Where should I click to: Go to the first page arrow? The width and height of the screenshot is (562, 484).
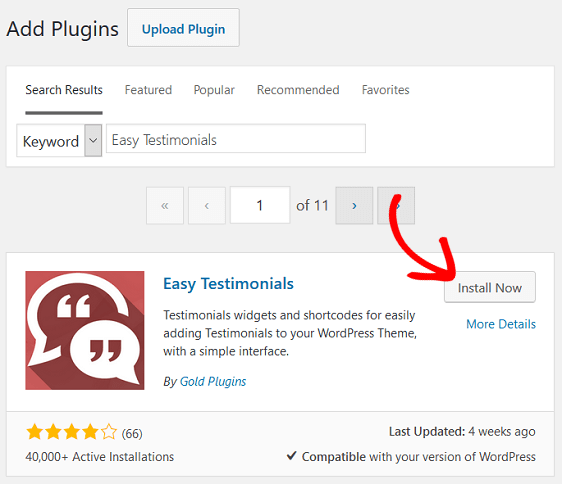[165, 205]
